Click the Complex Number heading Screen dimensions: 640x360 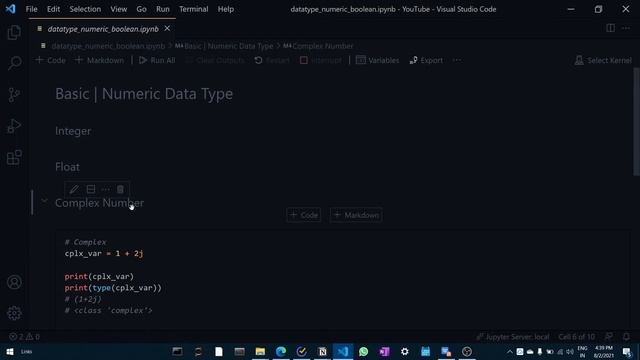[x=99, y=203]
